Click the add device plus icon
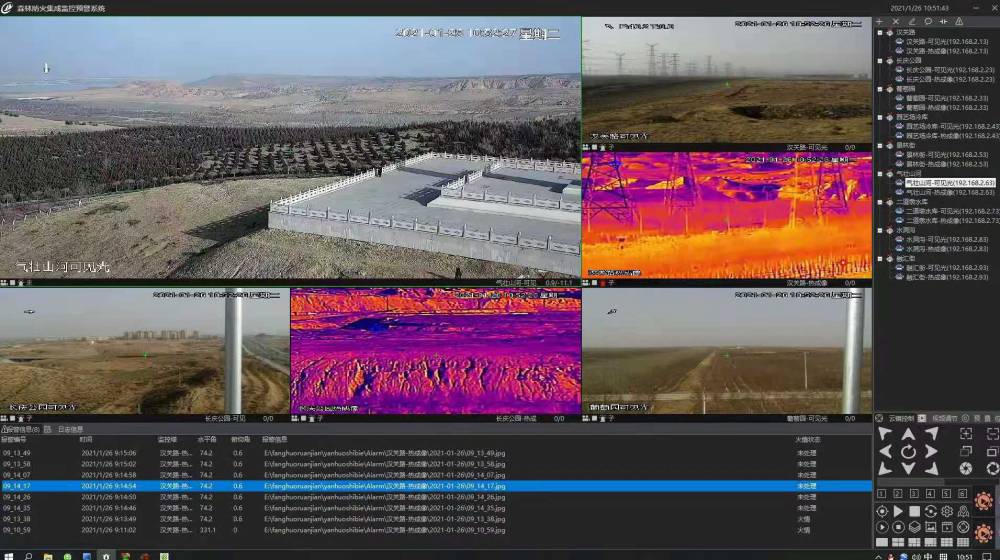Screen dimensions: 1000x560 [880, 21]
